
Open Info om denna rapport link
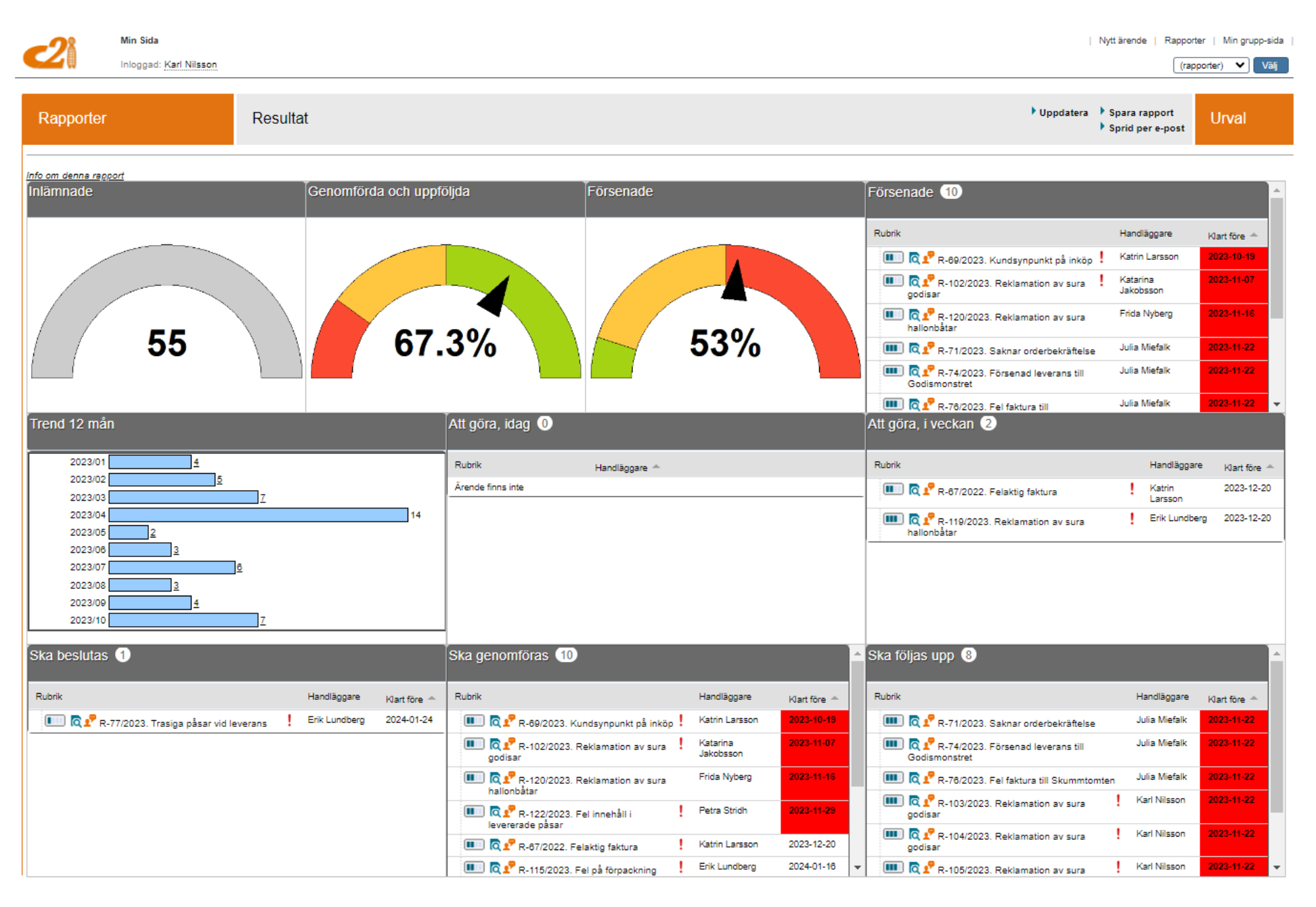(75, 175)
